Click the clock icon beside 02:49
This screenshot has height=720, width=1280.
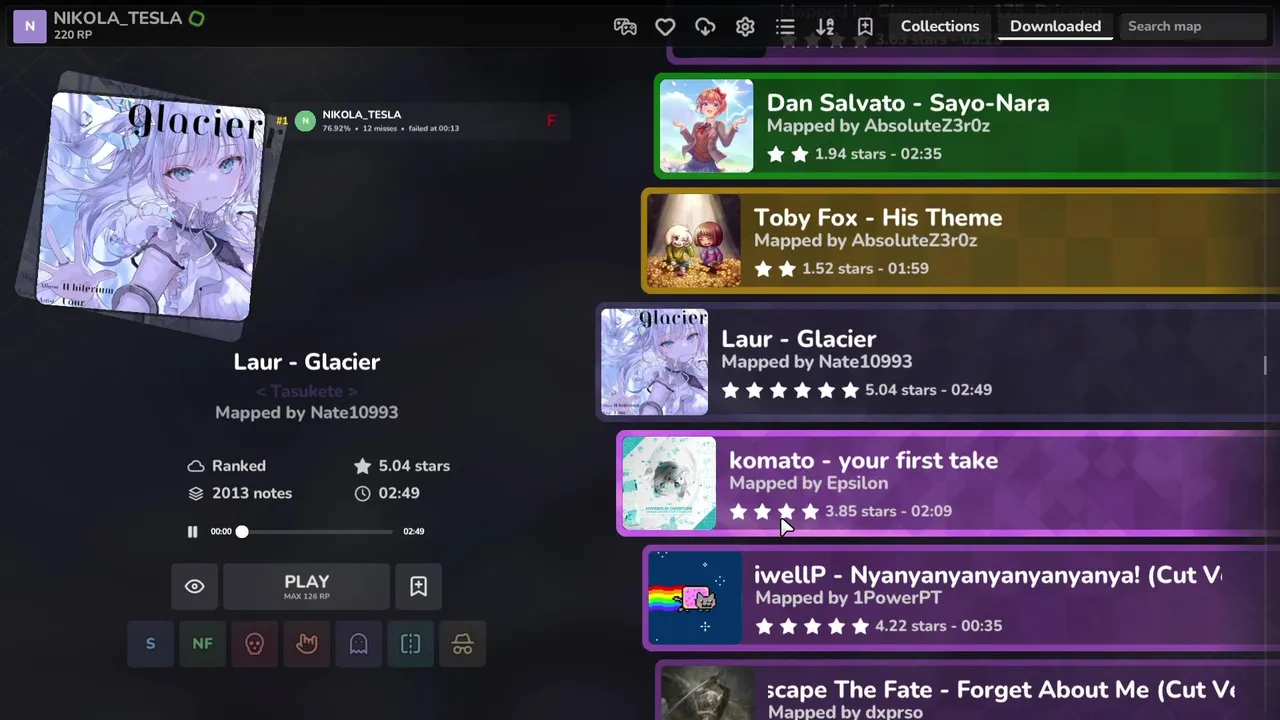click(362, 493)
